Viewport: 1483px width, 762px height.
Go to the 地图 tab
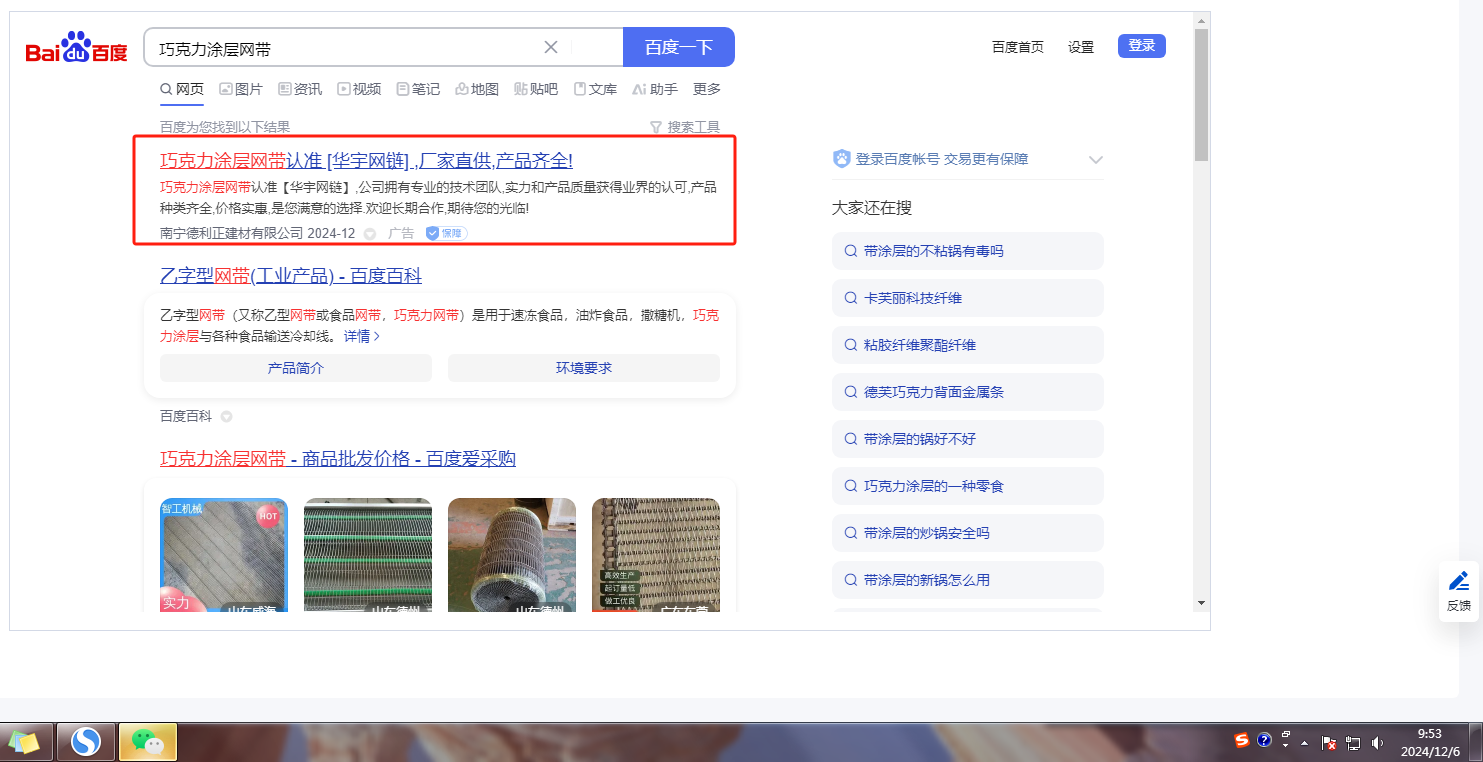coord(477,89)
